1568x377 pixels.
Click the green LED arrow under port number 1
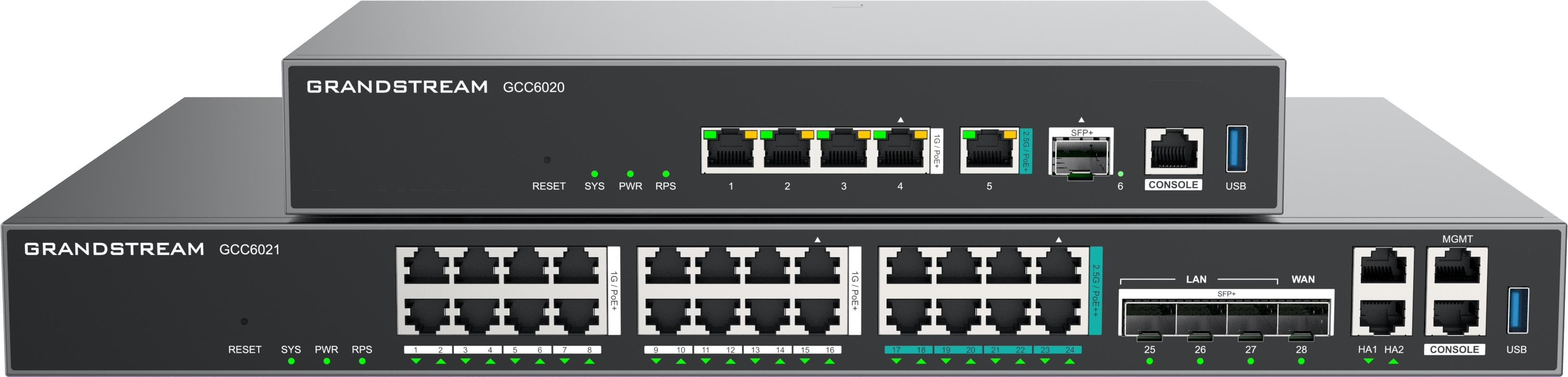point(416,361)
